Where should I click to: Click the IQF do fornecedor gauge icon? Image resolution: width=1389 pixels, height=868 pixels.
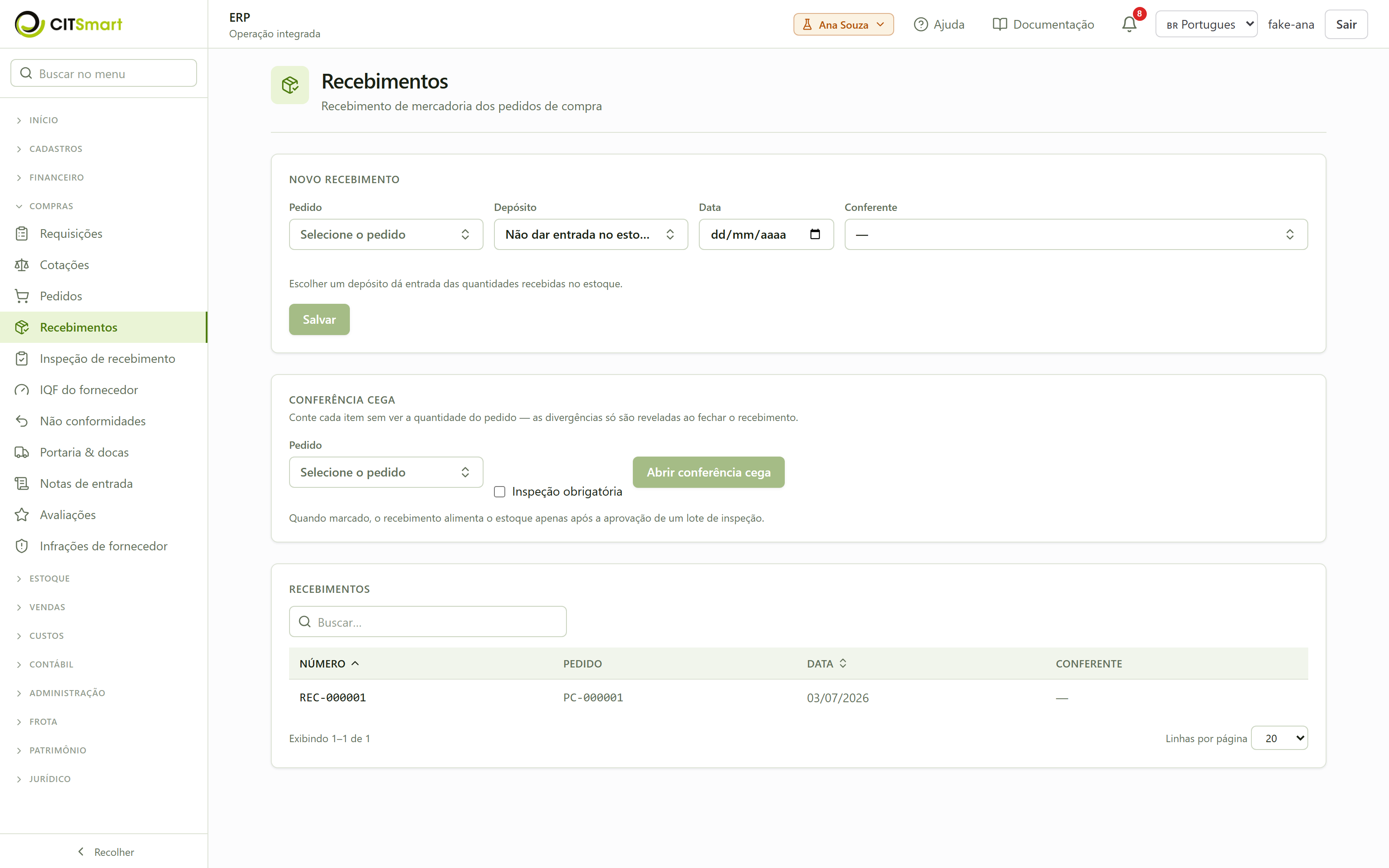pyautogui.click(x=22, y=390)
